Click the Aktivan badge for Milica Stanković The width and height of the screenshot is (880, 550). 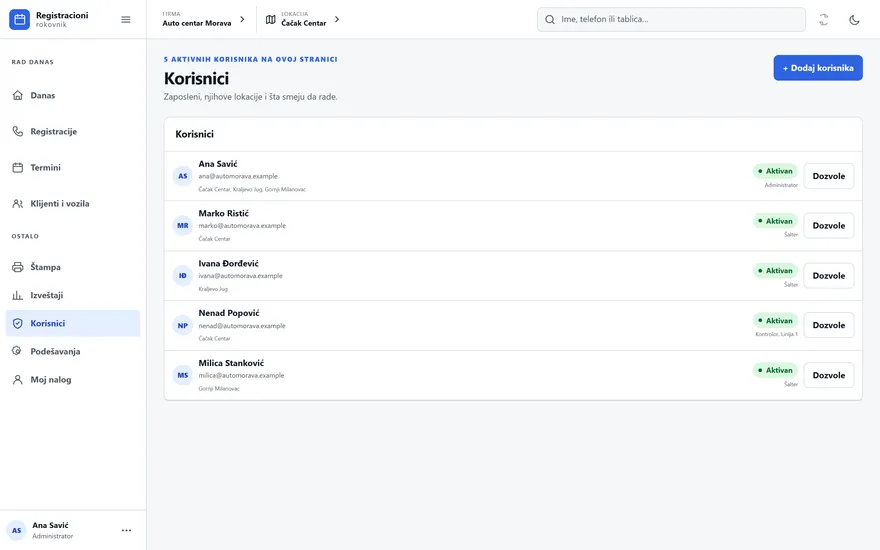(775, 370)
